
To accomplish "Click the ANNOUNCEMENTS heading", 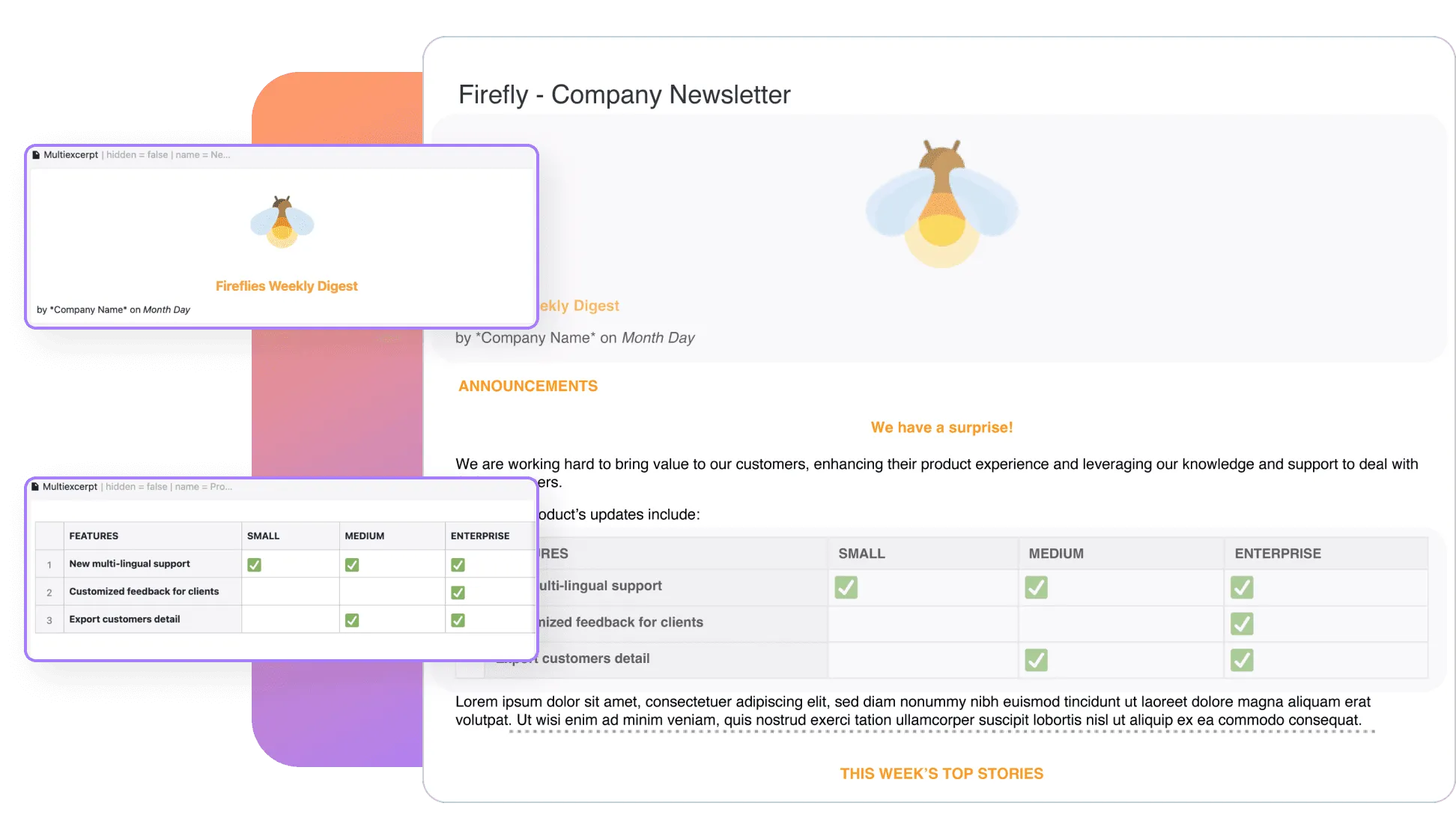I will tap(528, 387).
